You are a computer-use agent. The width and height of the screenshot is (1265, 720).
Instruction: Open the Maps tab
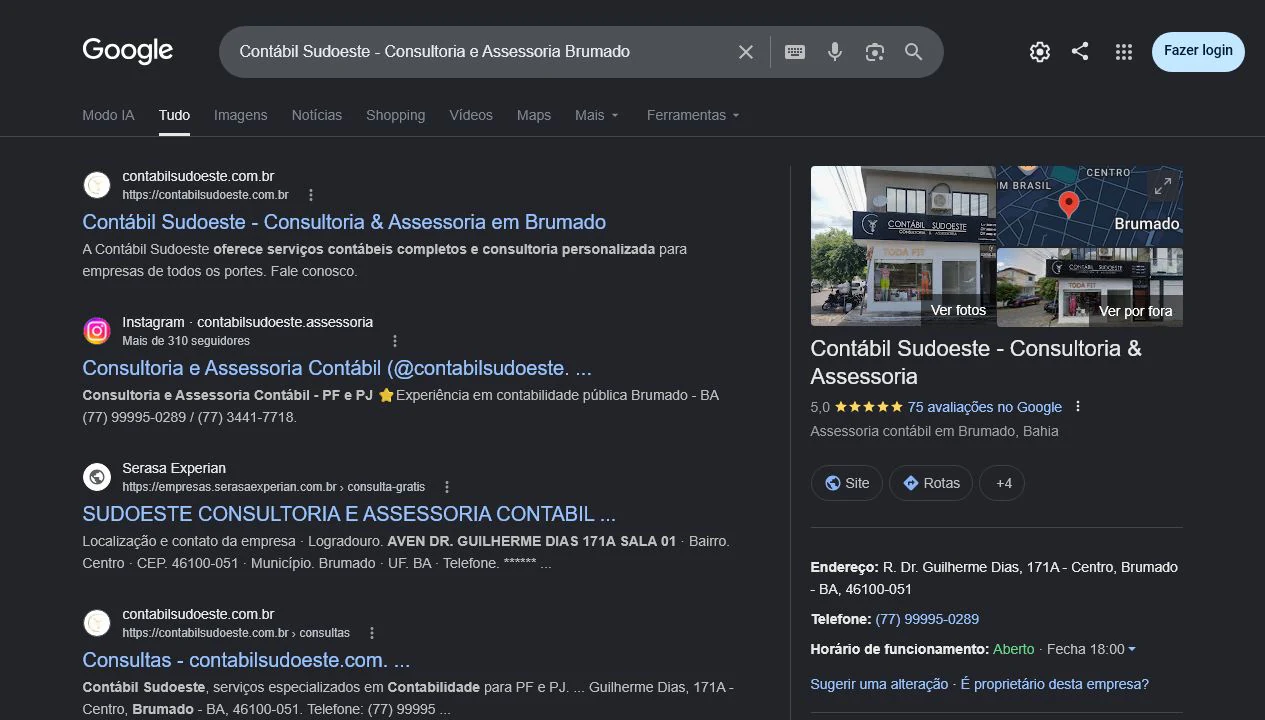(534, 115)
